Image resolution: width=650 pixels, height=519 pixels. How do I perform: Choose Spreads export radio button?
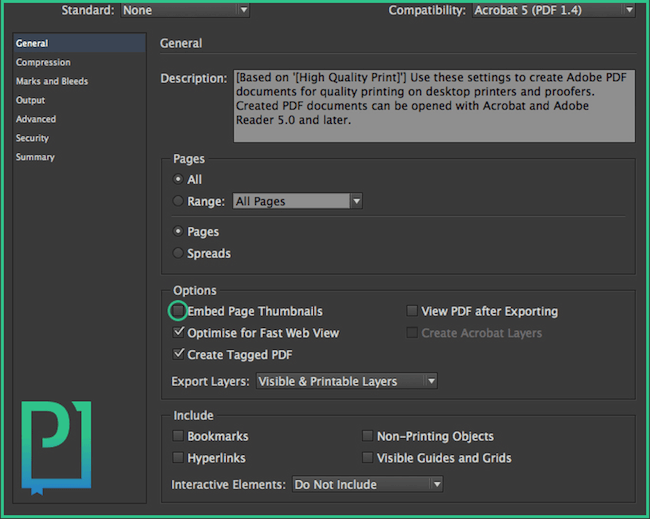tap(178, 253)
